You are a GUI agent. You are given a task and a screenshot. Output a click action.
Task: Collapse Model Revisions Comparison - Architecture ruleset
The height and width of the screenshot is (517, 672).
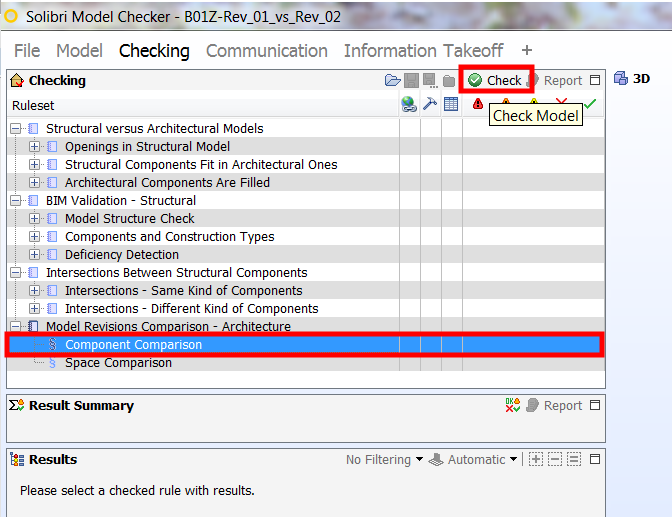tap(16, 326)
